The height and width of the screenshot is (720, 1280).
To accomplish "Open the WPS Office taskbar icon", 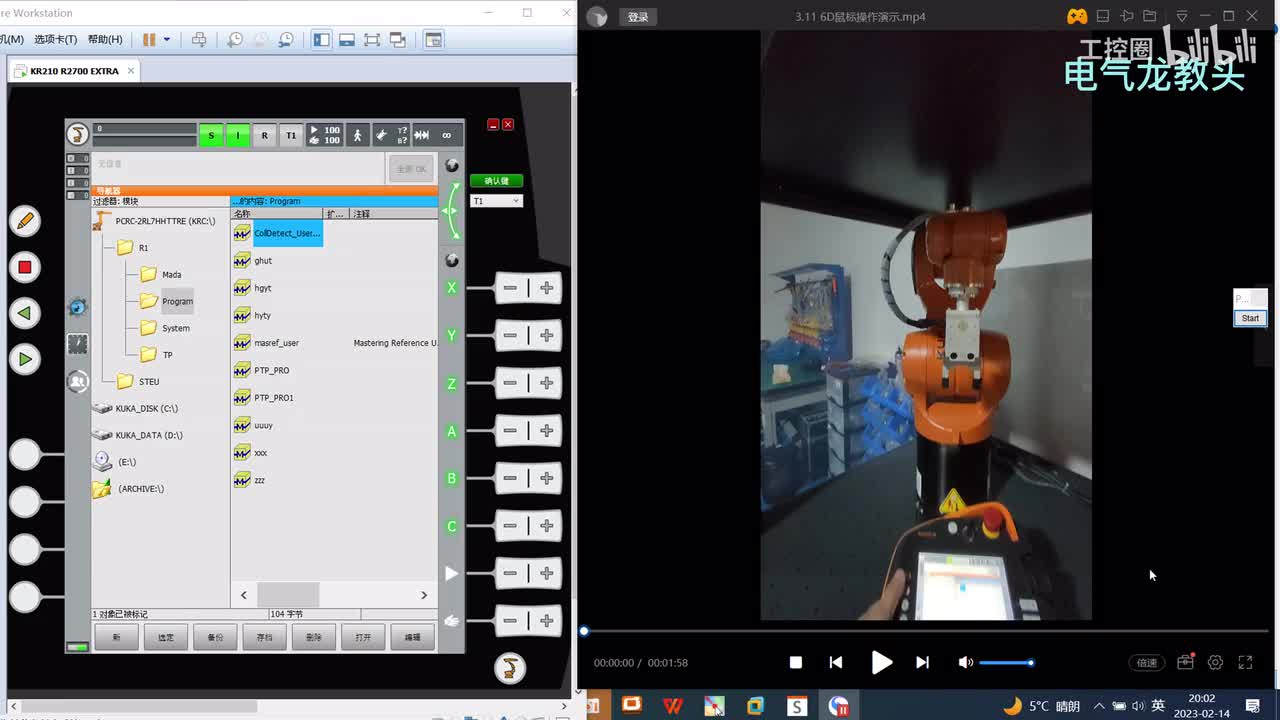I will pyautogui.click(x=672, y=706).
